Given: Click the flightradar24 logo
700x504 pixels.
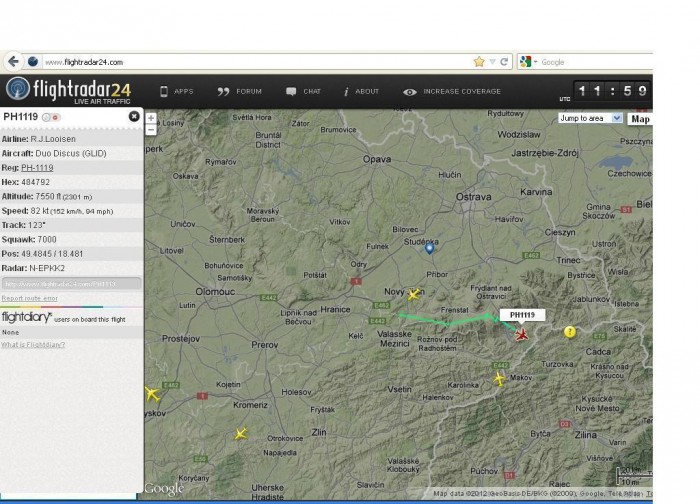Looking at the screenshot, I should pyautogui.click(x=69, y=91).
